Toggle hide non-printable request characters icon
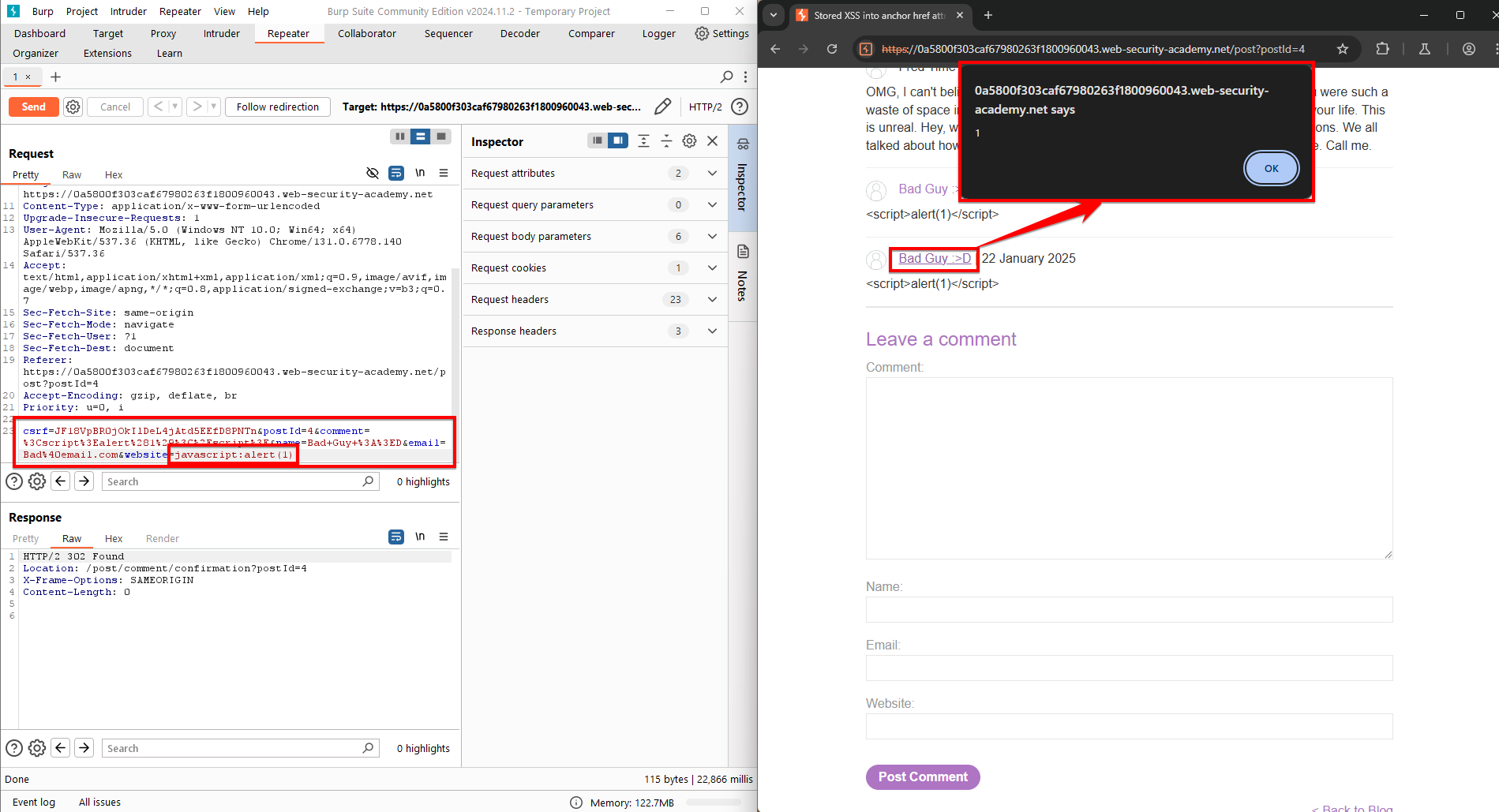Image resolution: width=1499 pixels, height=812 pixels. [373, 173]
